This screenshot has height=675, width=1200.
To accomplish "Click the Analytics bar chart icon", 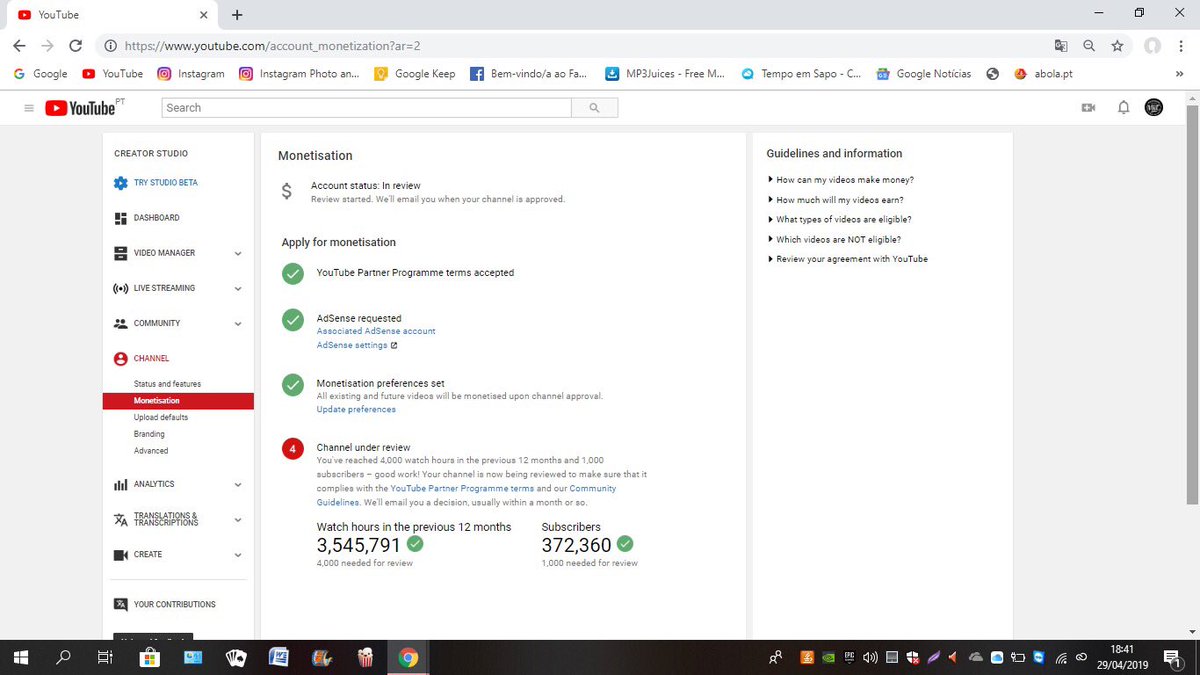I will pos(120,485).
